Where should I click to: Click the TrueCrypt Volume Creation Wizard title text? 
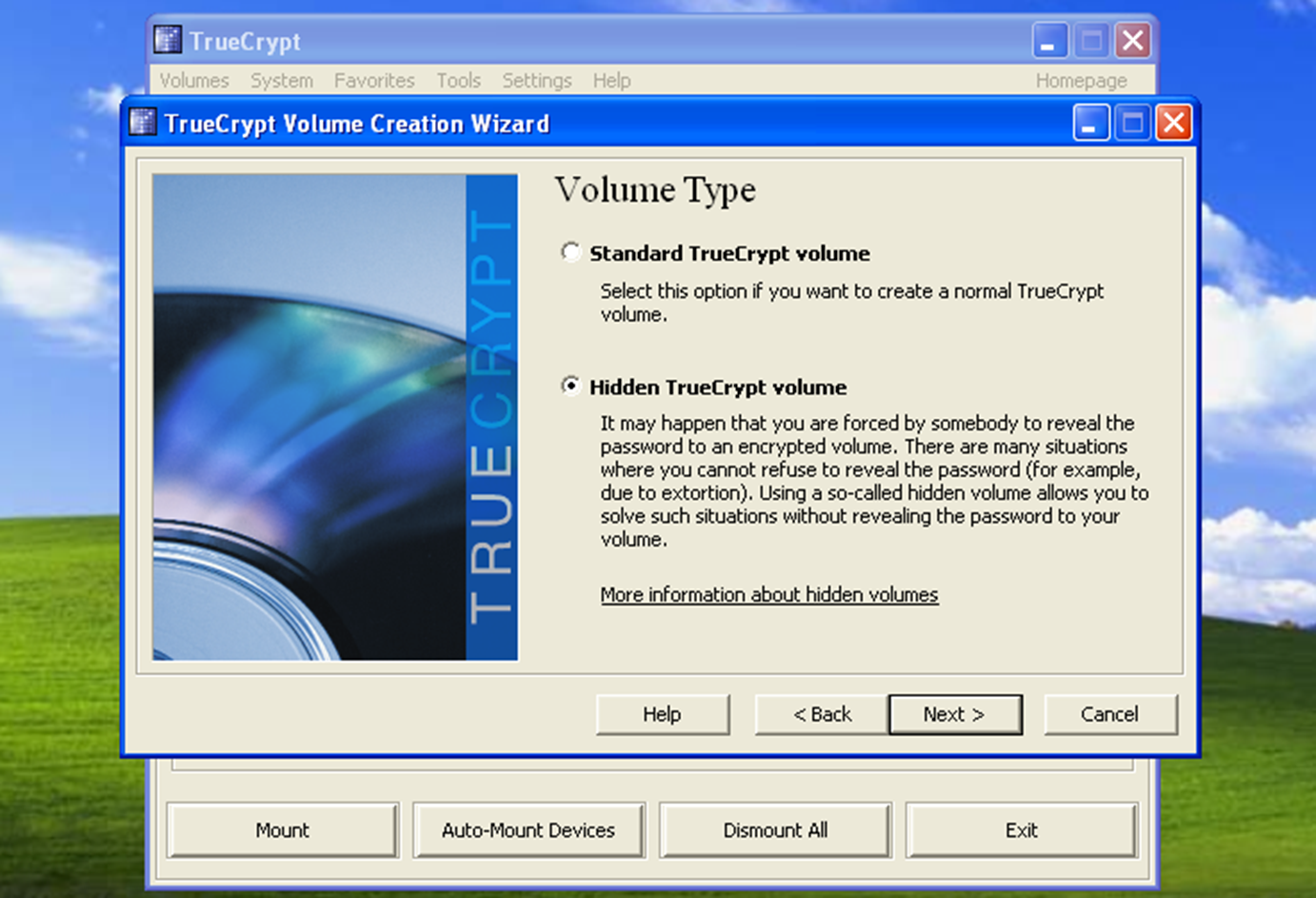click(x=357, y=124)
